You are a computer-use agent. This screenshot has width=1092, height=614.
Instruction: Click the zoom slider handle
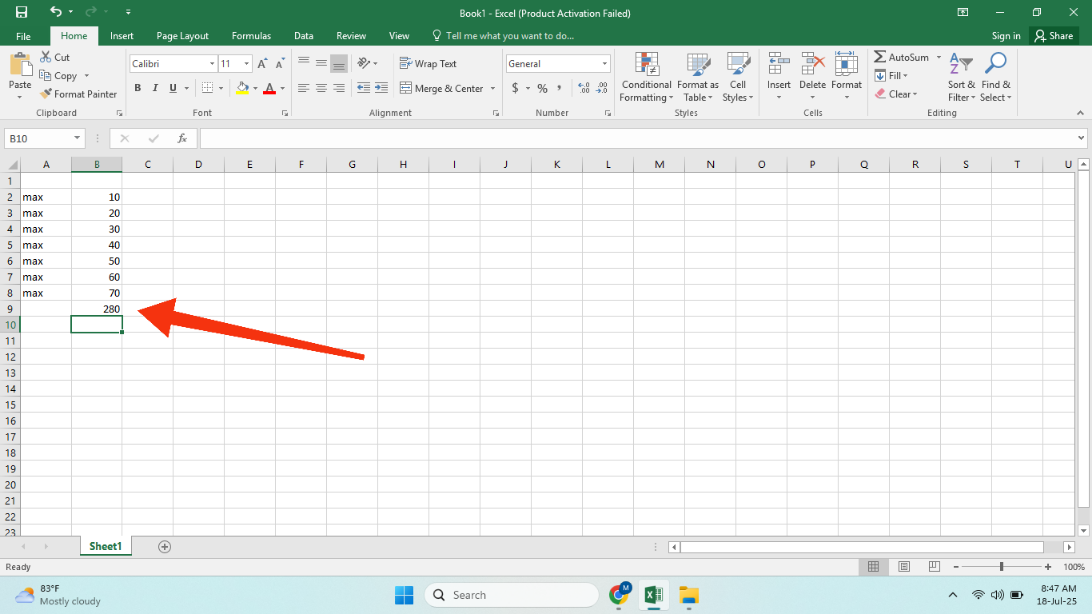pyautogui.click(x=1001, y=567)
